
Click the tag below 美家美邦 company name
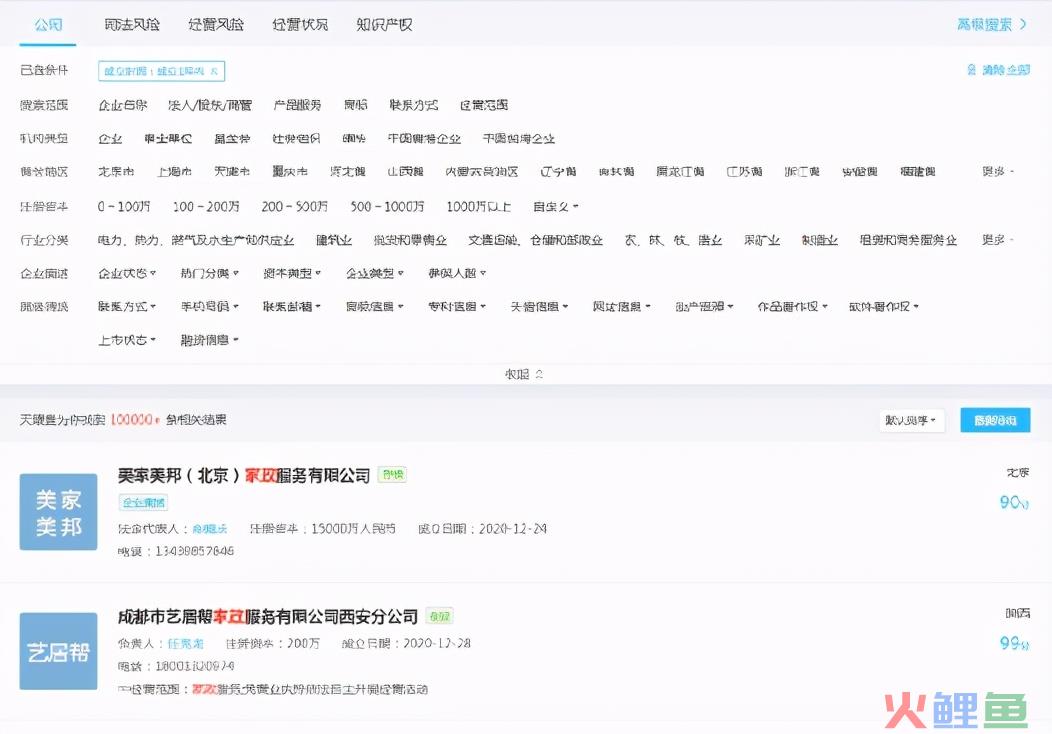pos(144,503)
